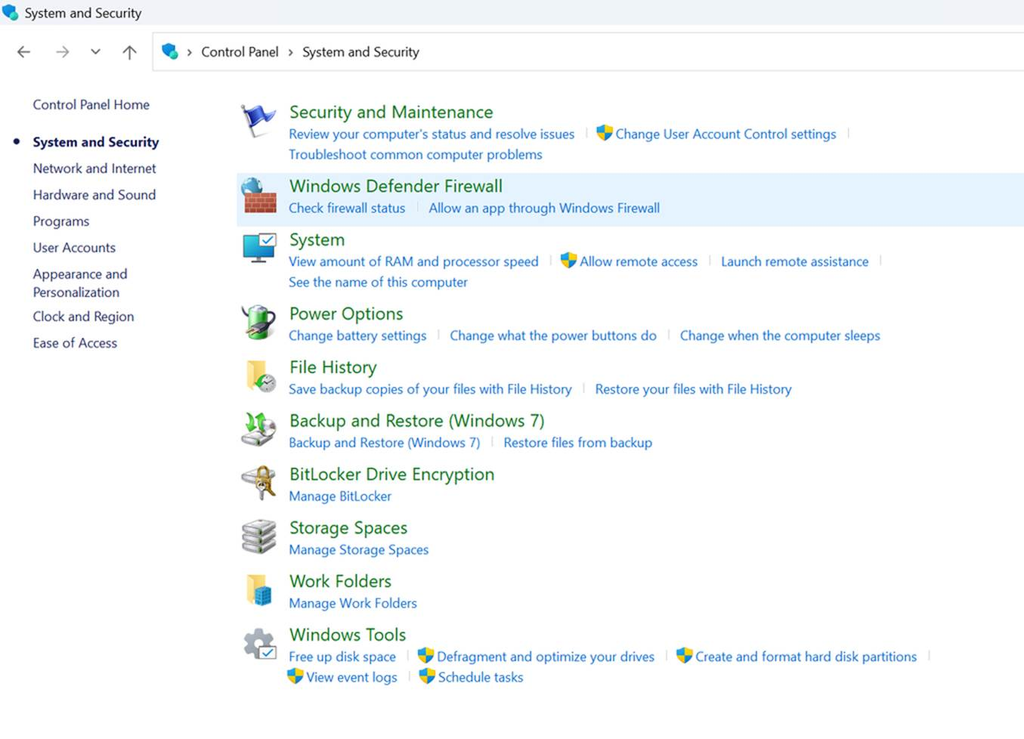Screen dimensions: 1024x739
Task: Click Check firewall status
Action: point(347,208)
